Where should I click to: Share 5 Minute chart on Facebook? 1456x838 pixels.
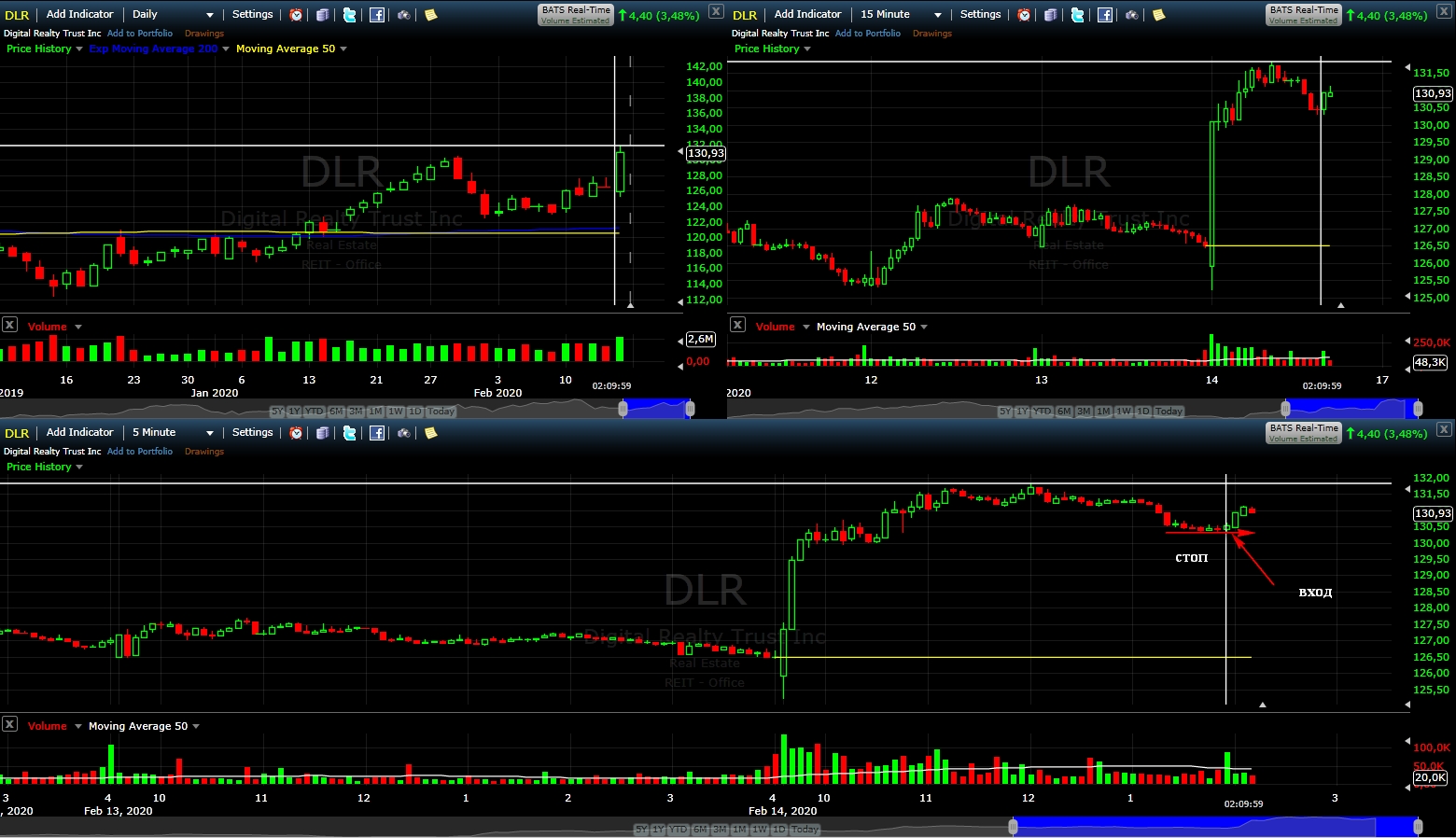click(x=377, y=433)
